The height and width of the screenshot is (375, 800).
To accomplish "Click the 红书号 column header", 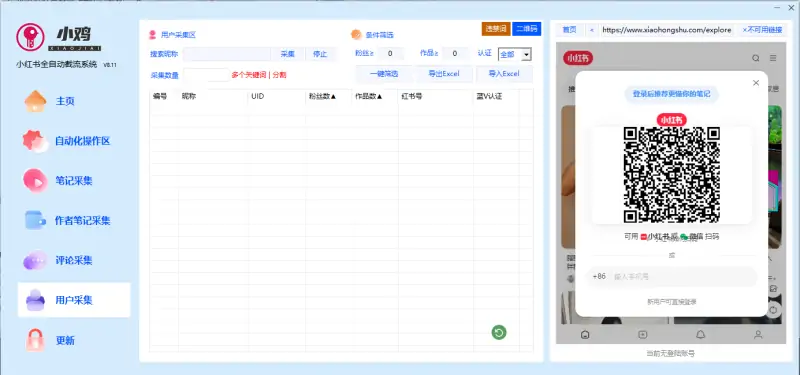I will pyautogui.click(x=412, y=96).
